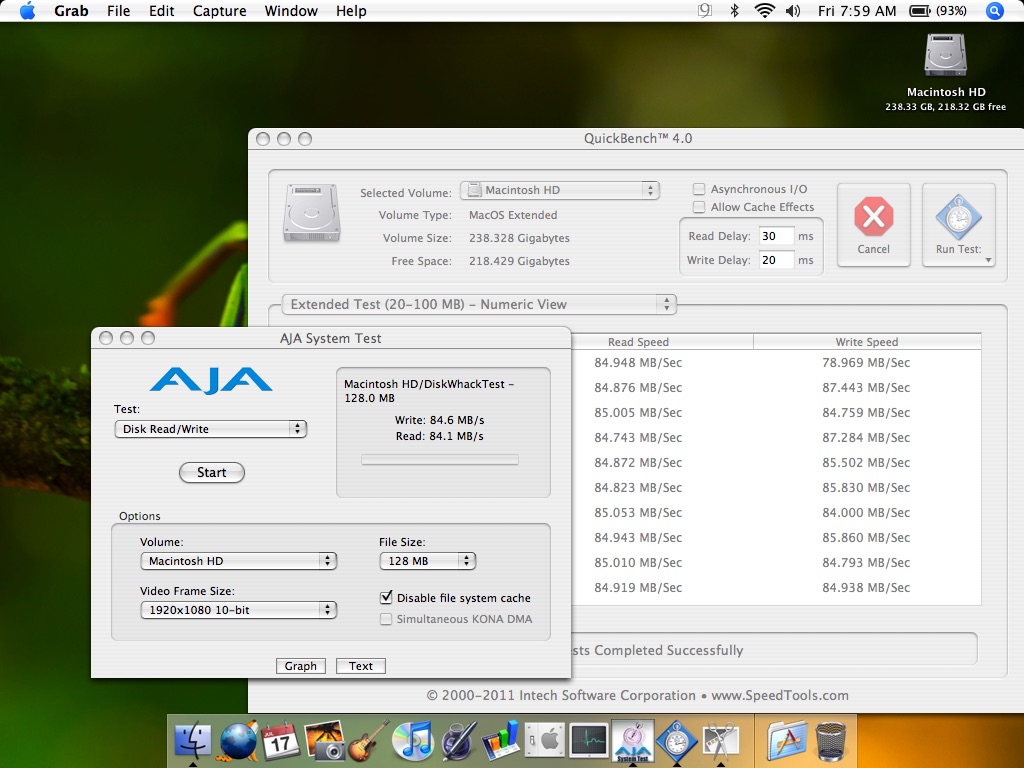Image resolution: width=1024 pixels, height=768 pixels.
Task: Click the red Cancel button in QuickBench
Action: tap(873, 223)
